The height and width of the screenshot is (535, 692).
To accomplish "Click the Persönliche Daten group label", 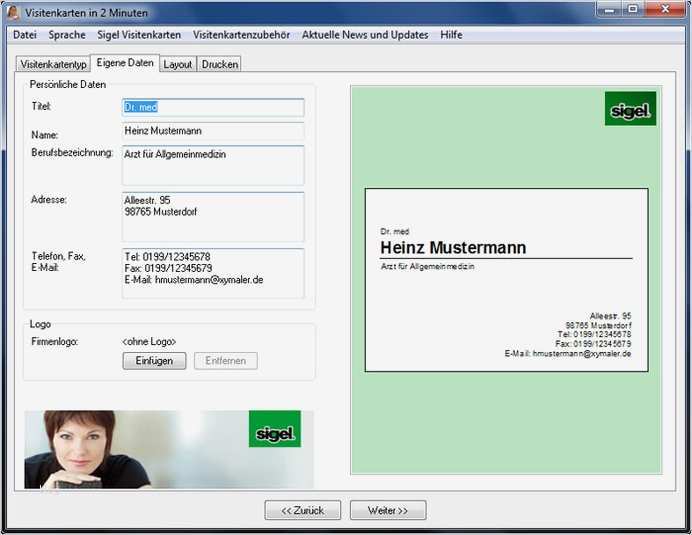I will pos(68,84).
